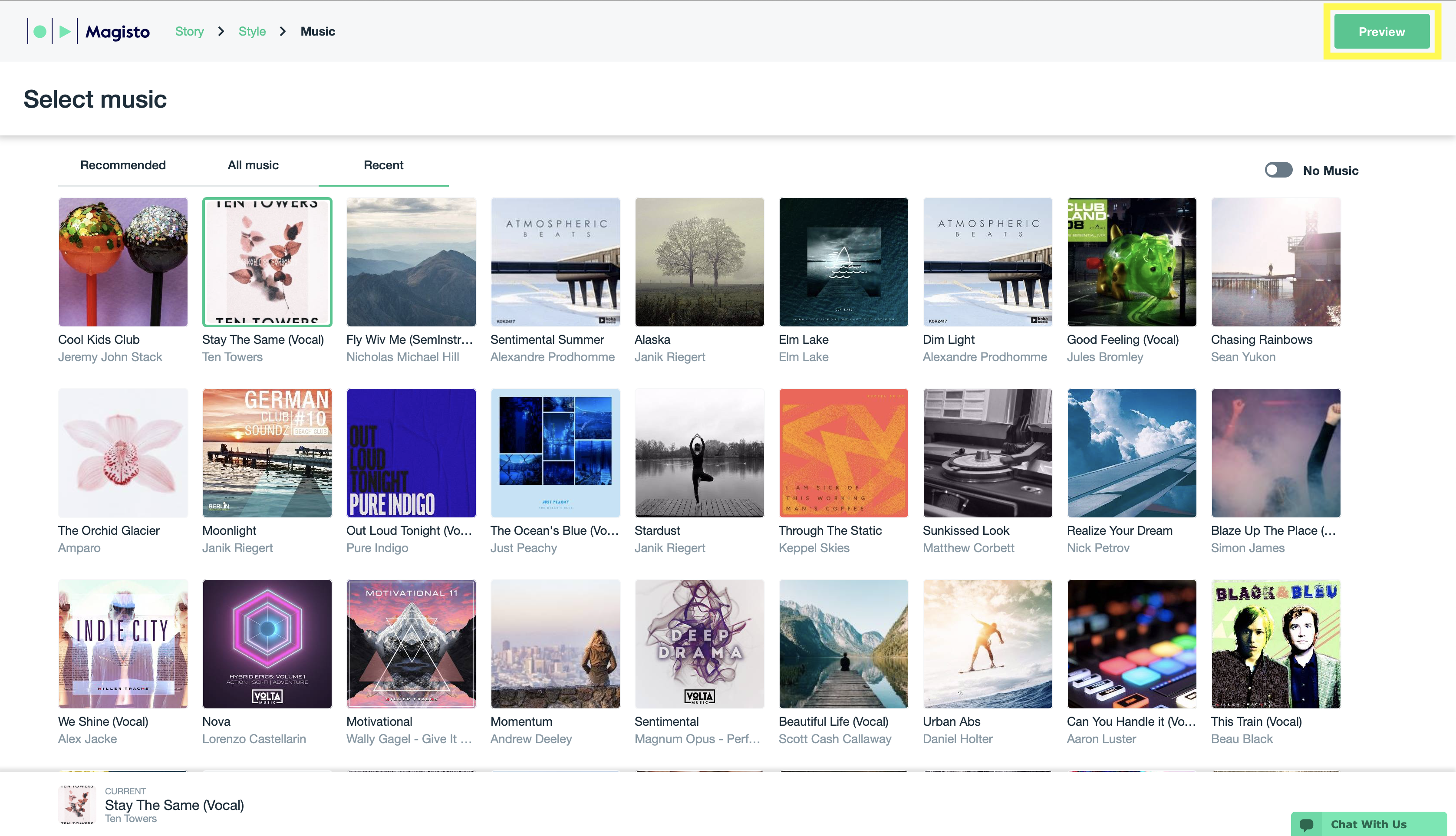Pick Beautiful Life (Vocal) cover

point(843,644)
